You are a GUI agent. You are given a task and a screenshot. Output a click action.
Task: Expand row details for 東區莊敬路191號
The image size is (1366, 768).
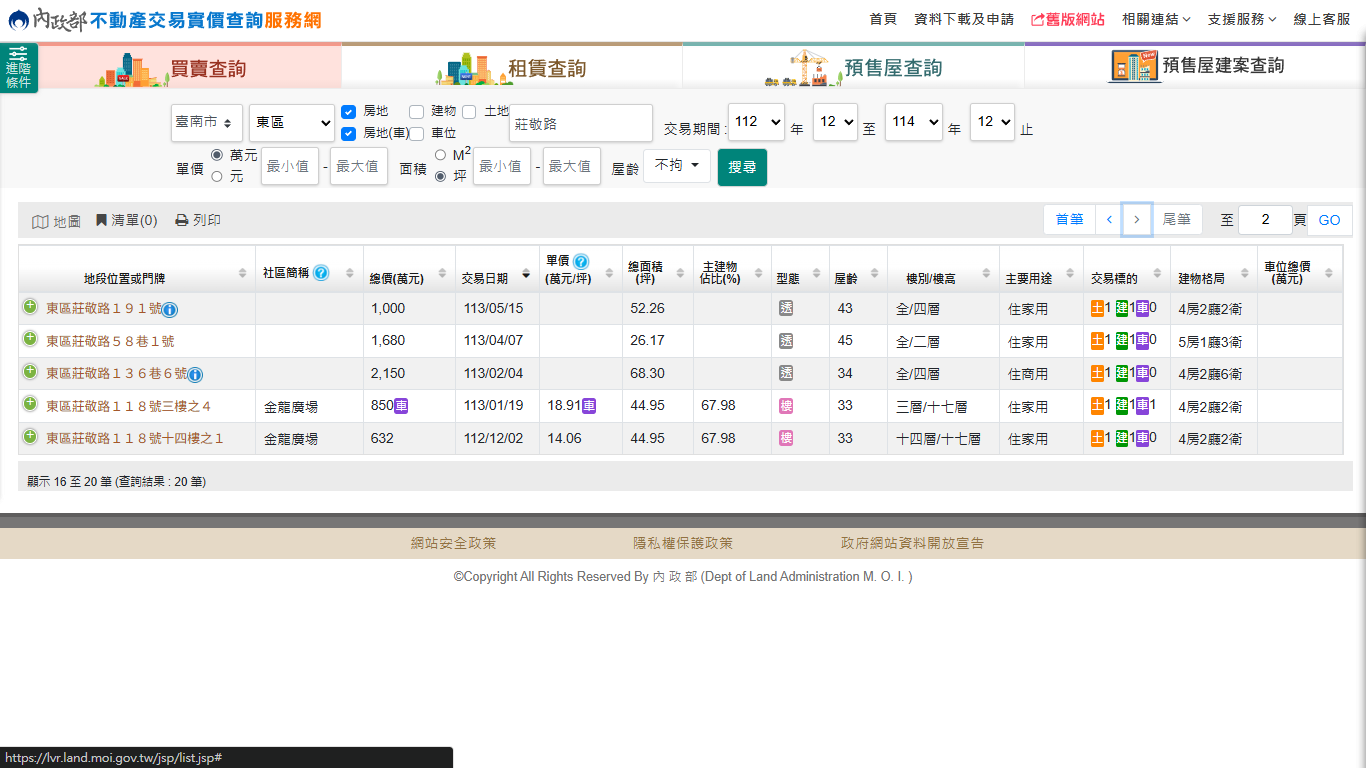click(x=30, y=307)
